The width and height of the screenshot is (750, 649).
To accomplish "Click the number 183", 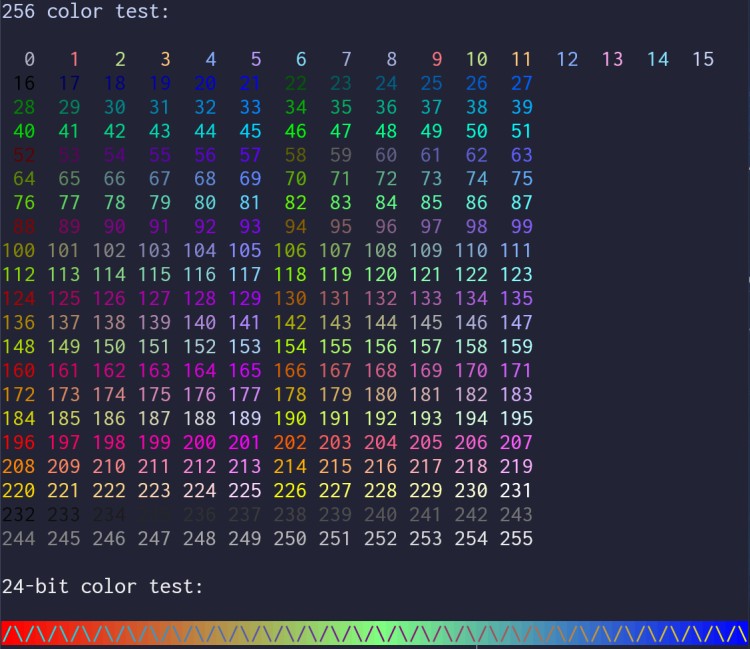I will [516, 395].
